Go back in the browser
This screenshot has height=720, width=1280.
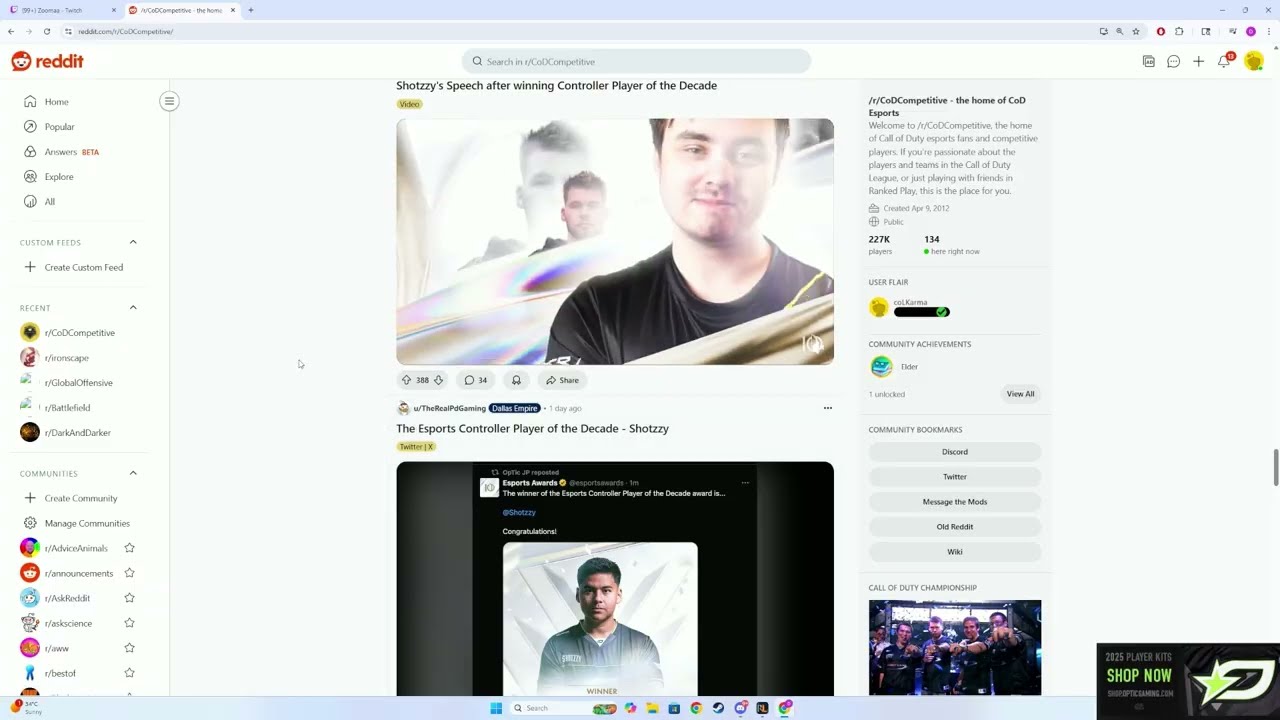pos(11,31)
